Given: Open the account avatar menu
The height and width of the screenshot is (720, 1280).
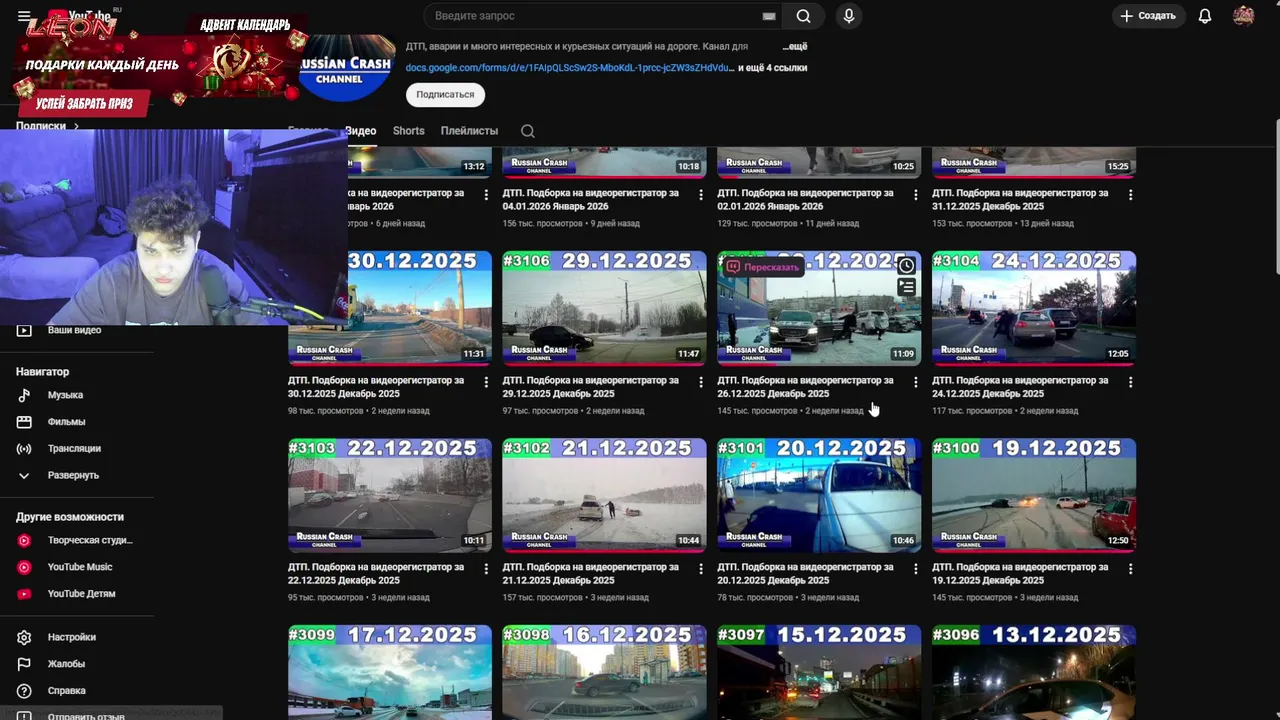Looking at the screenshot, I should coord(1243,16).
